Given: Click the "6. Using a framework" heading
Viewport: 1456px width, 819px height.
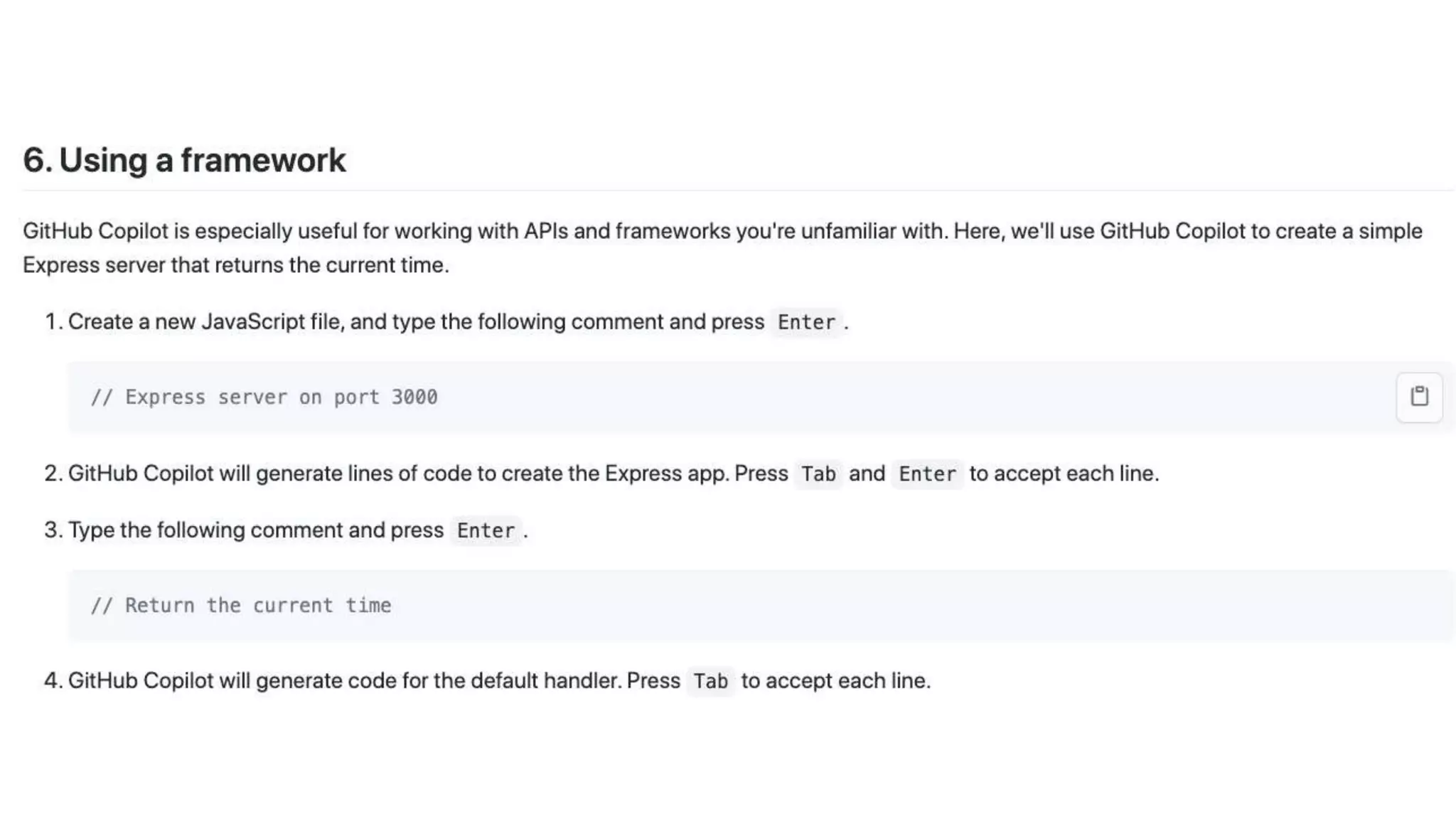Looking at the screenshot, I should (184, 160).
